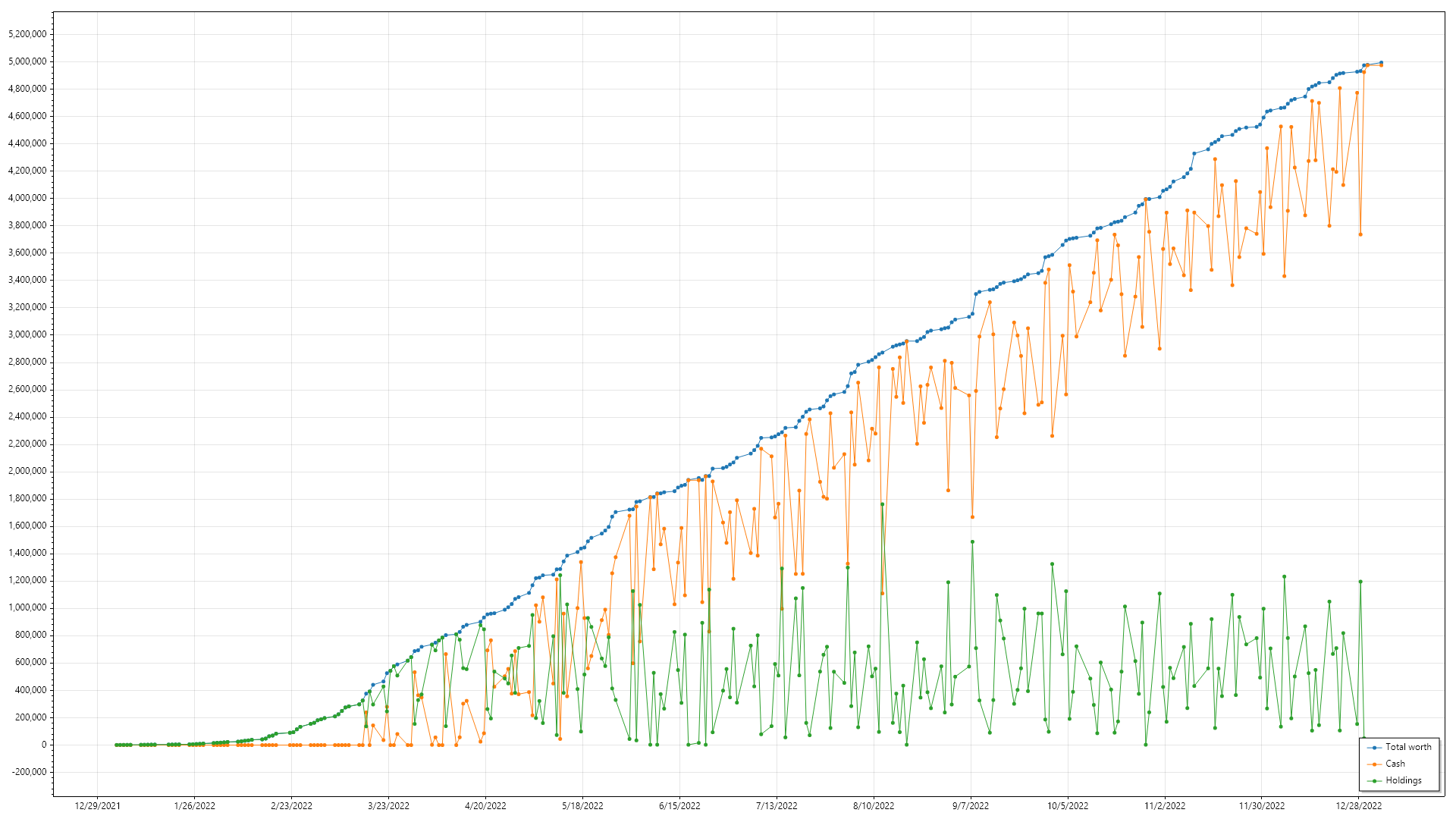Viewport: 1456px width, 819px height.
Task: Click the 2,200,000 y-axis label
Action: 27,444
